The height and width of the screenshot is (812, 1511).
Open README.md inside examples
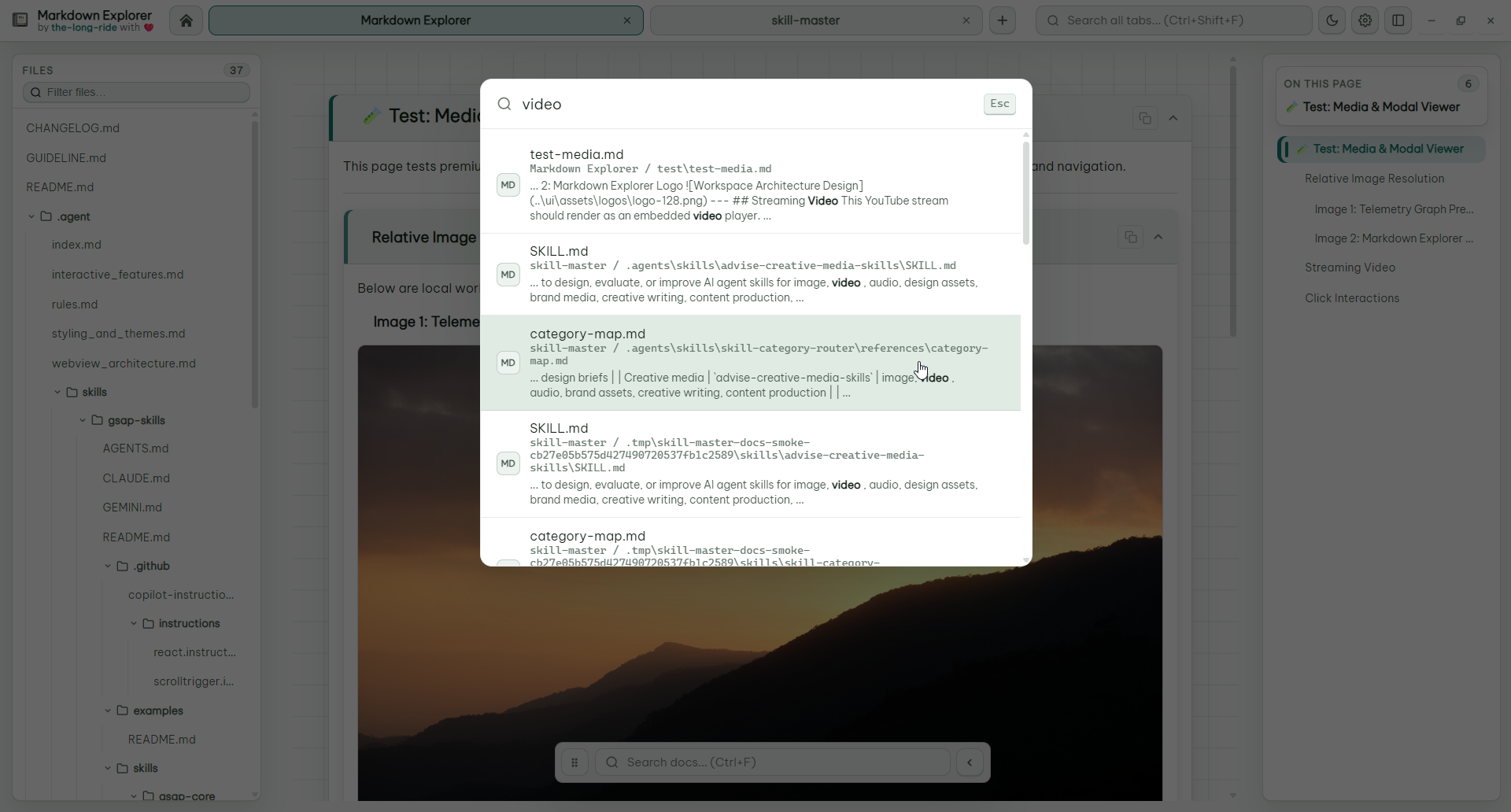coord(161,740)
